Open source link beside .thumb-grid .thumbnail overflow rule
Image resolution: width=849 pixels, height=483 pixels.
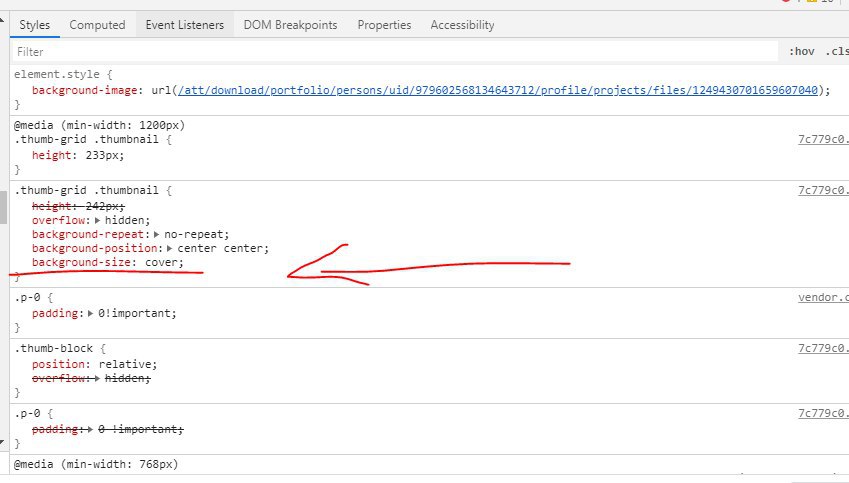pos(823,191)
